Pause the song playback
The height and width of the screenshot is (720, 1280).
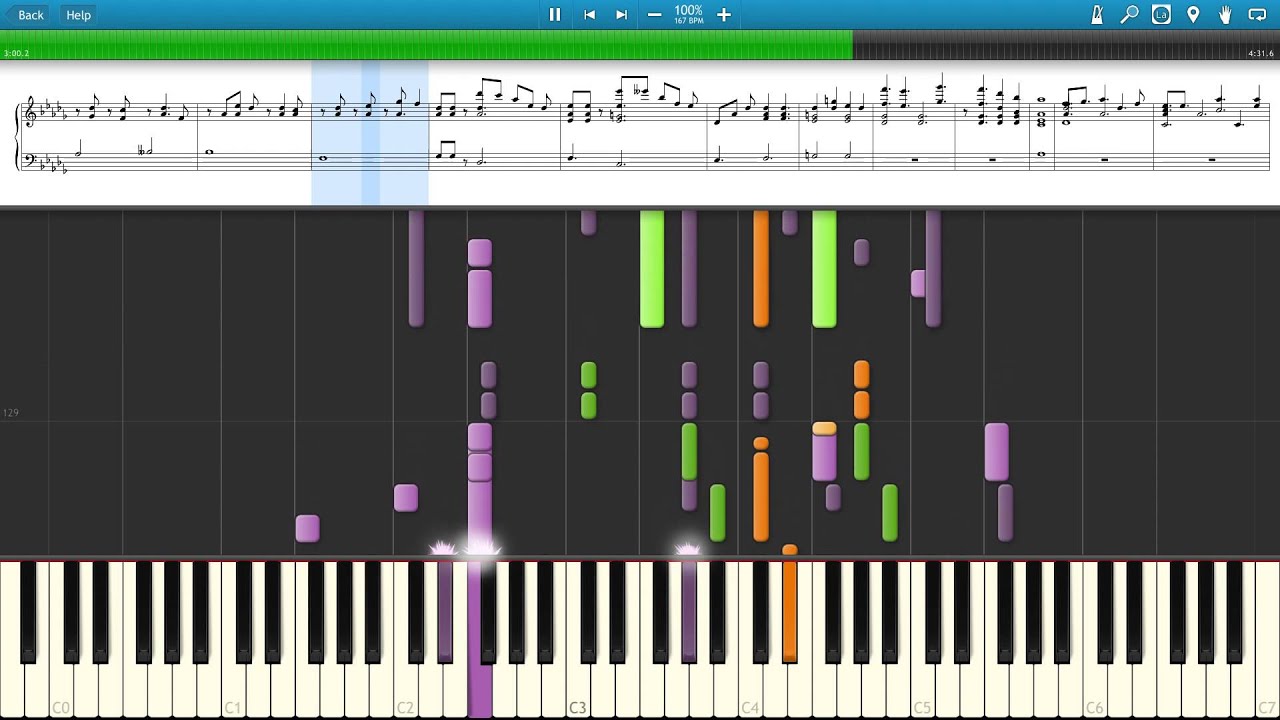[x=555, y=15]
